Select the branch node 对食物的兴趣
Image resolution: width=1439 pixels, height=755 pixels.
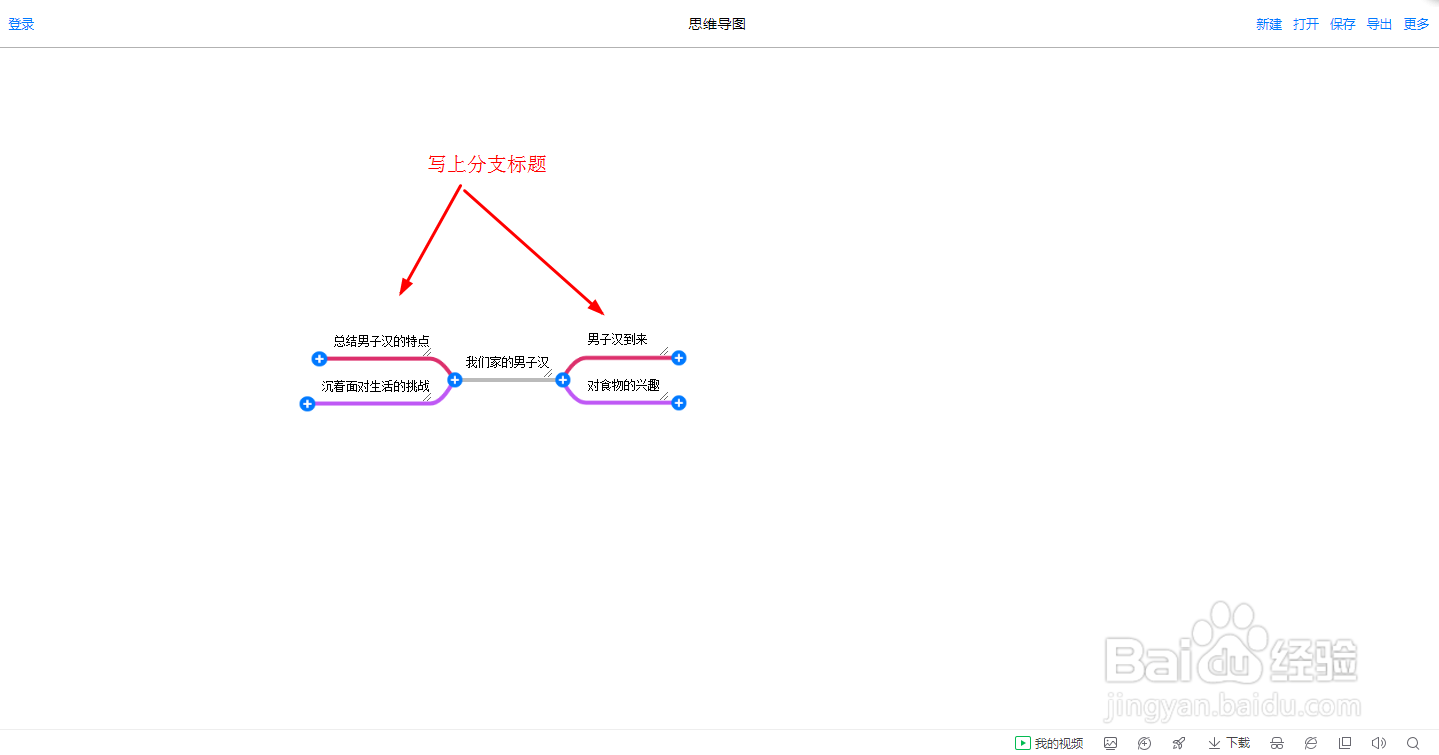click(623, 385)
